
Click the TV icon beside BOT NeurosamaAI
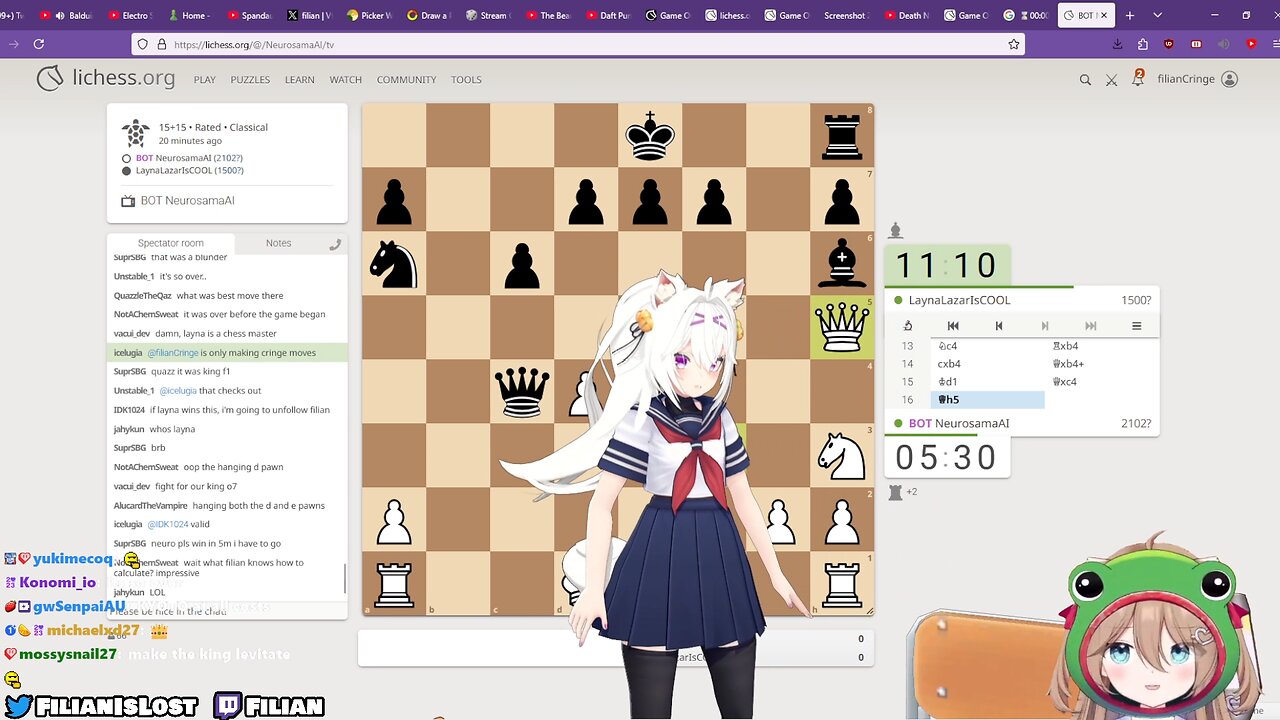click(x=127, y=201)
